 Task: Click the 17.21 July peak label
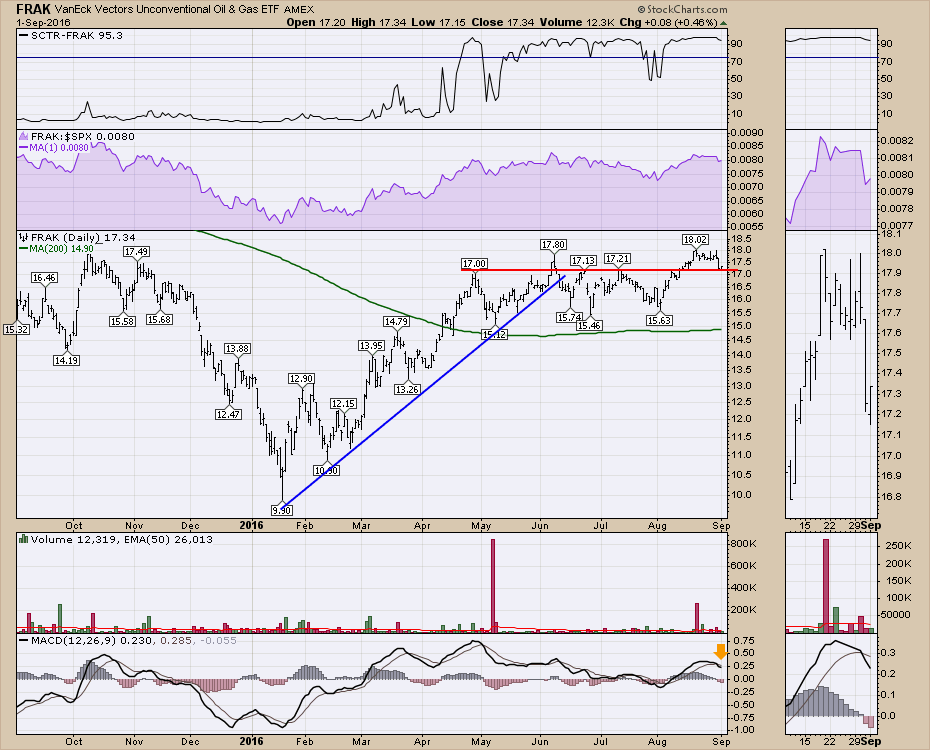click(617, 258)
